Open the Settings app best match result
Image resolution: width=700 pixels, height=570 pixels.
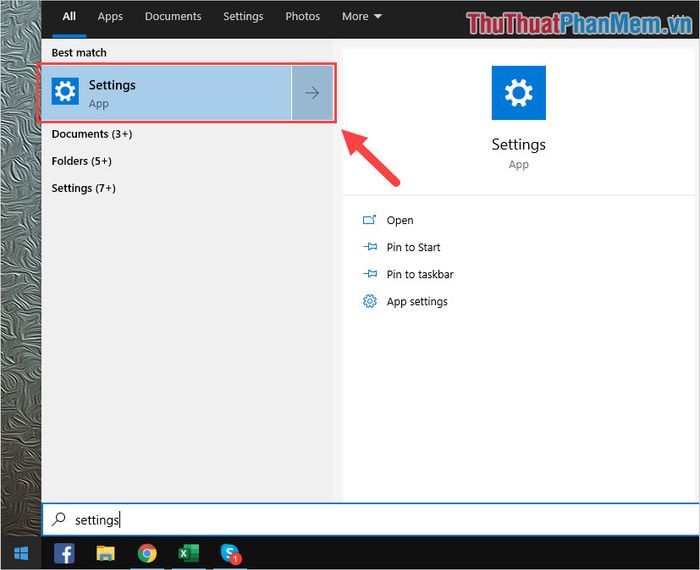coord(166,93)
